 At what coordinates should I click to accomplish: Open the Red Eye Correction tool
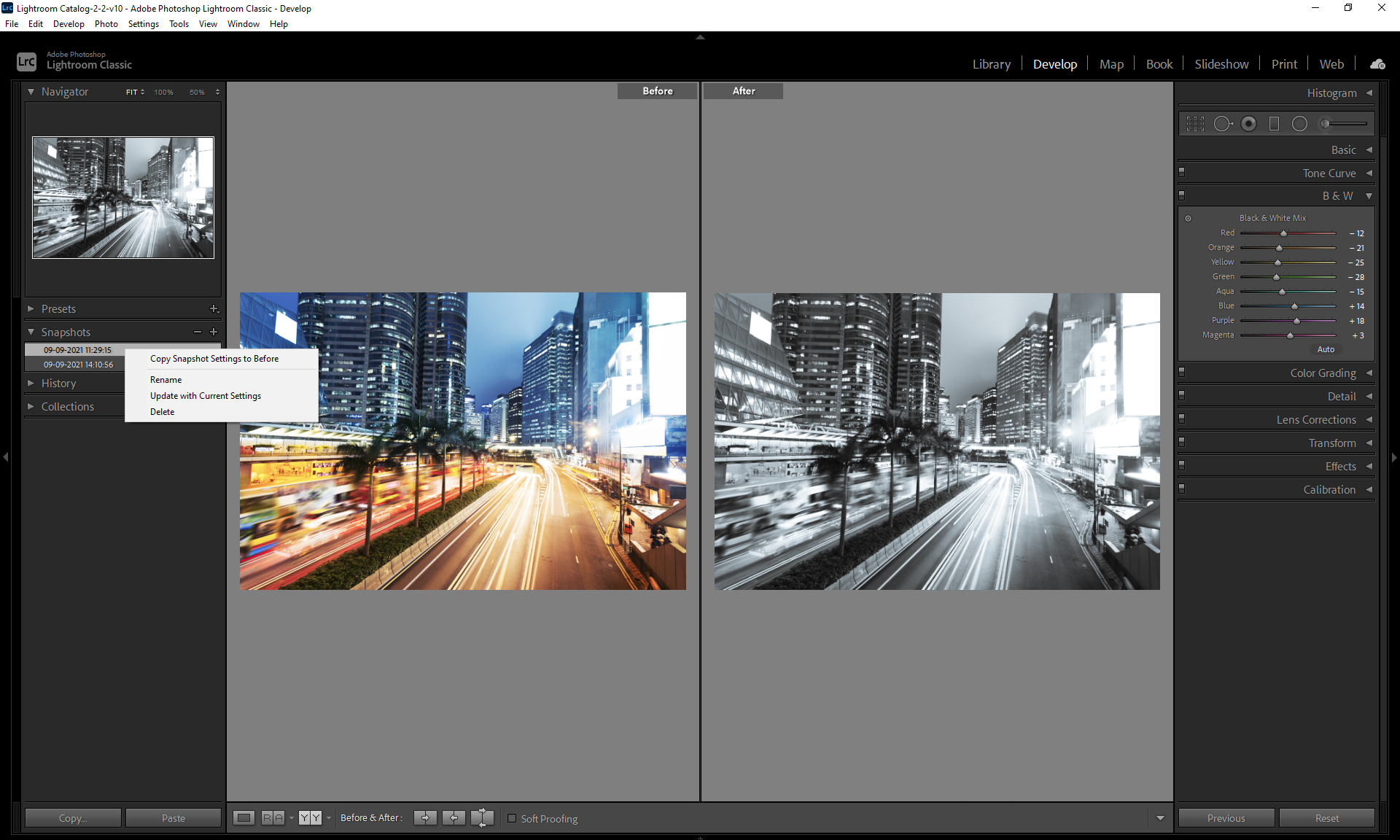1249,123
